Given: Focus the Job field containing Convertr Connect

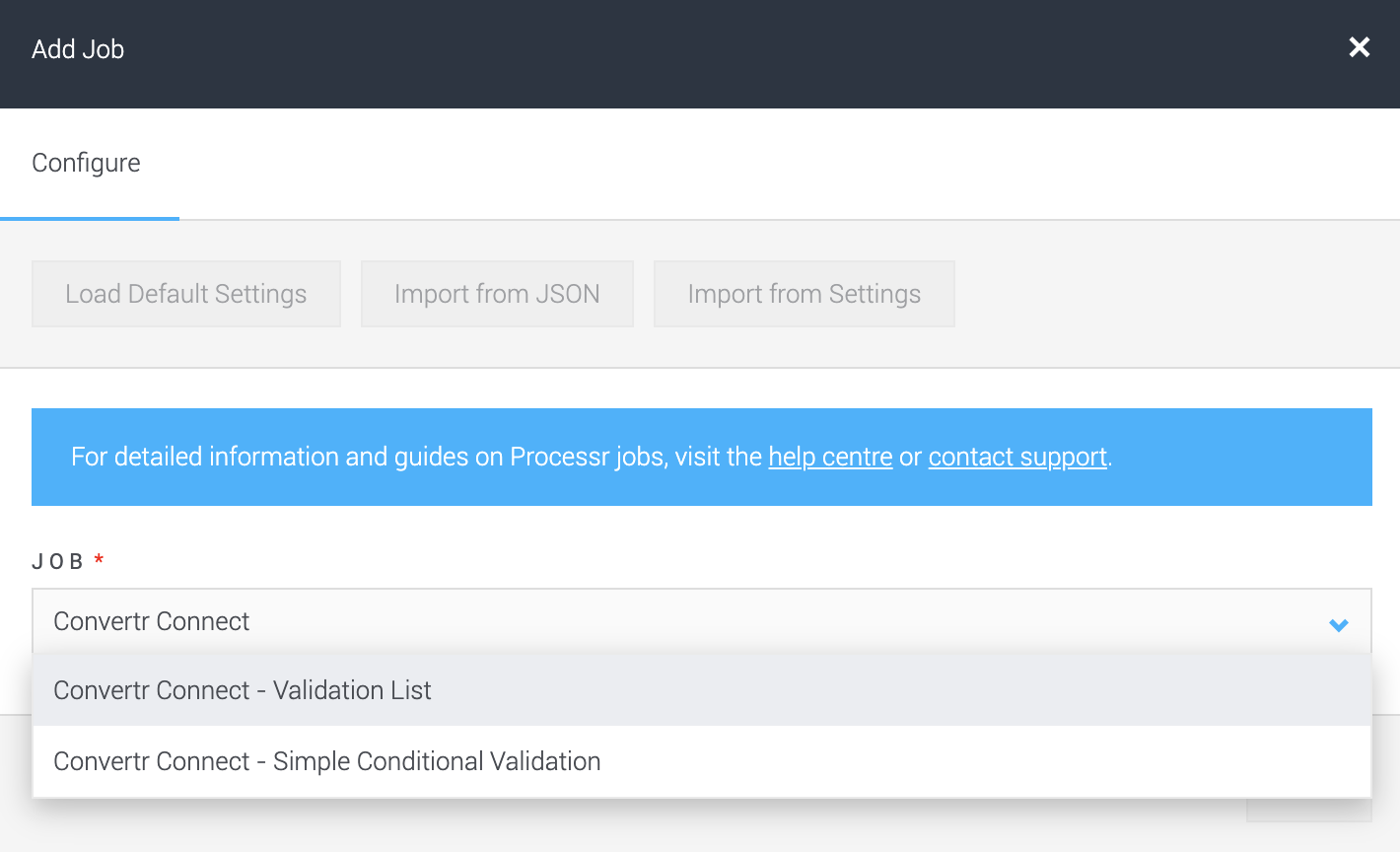Looking at the screenshot, I should tap(701, 621).
